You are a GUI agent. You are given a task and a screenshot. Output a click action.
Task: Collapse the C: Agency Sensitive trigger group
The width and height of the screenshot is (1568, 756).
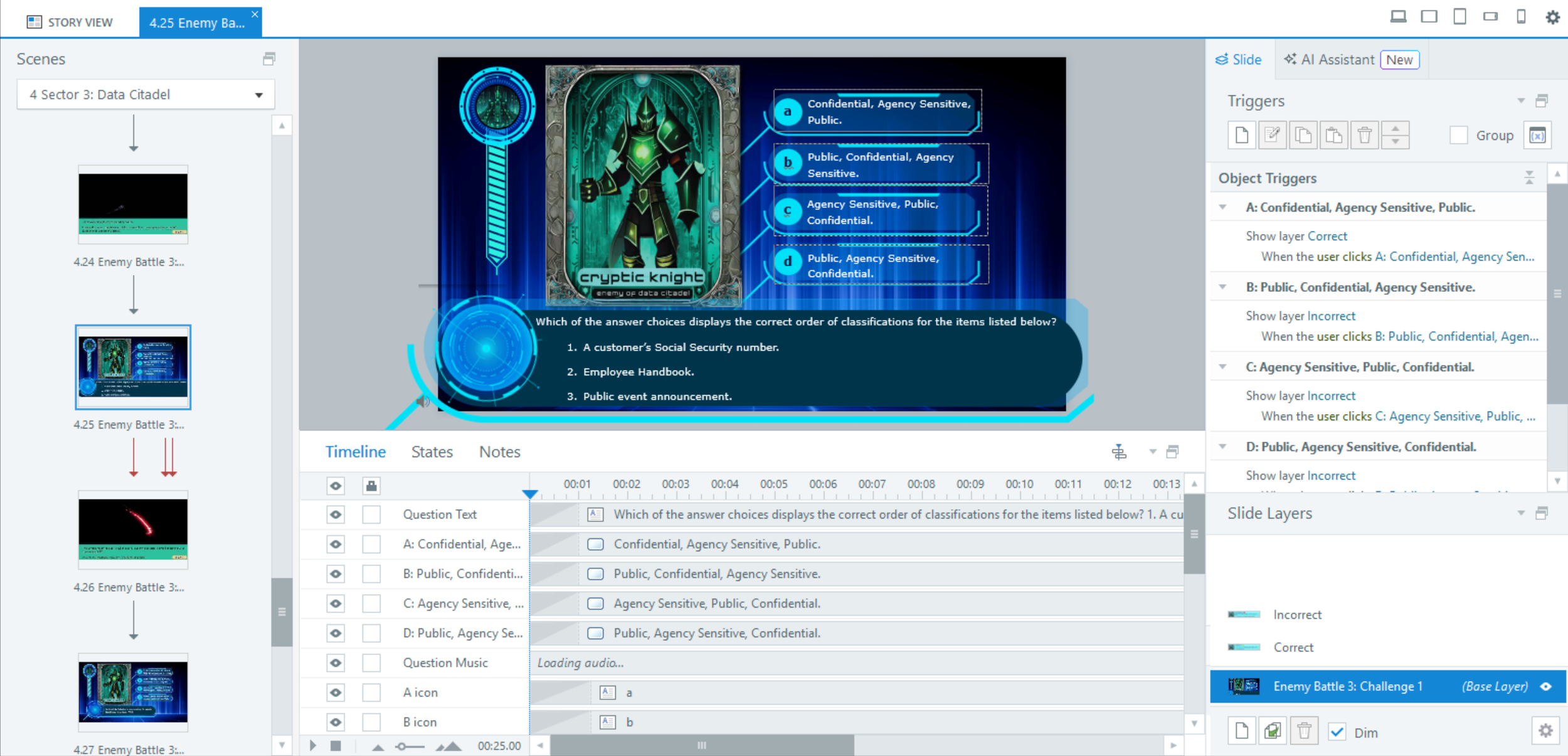click(1222, 366)
